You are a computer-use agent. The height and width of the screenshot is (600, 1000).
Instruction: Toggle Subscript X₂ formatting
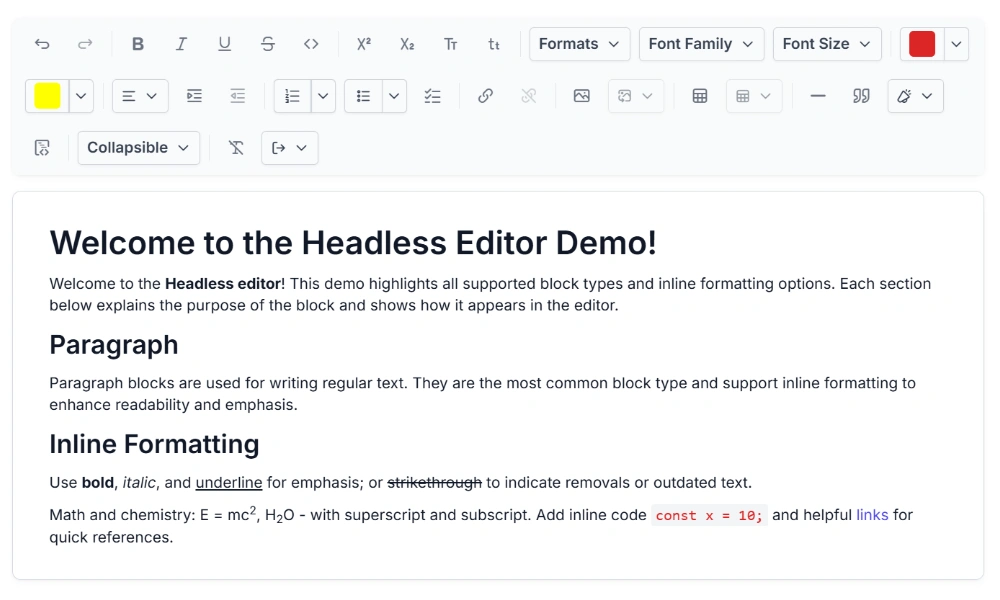pos(407,44)
